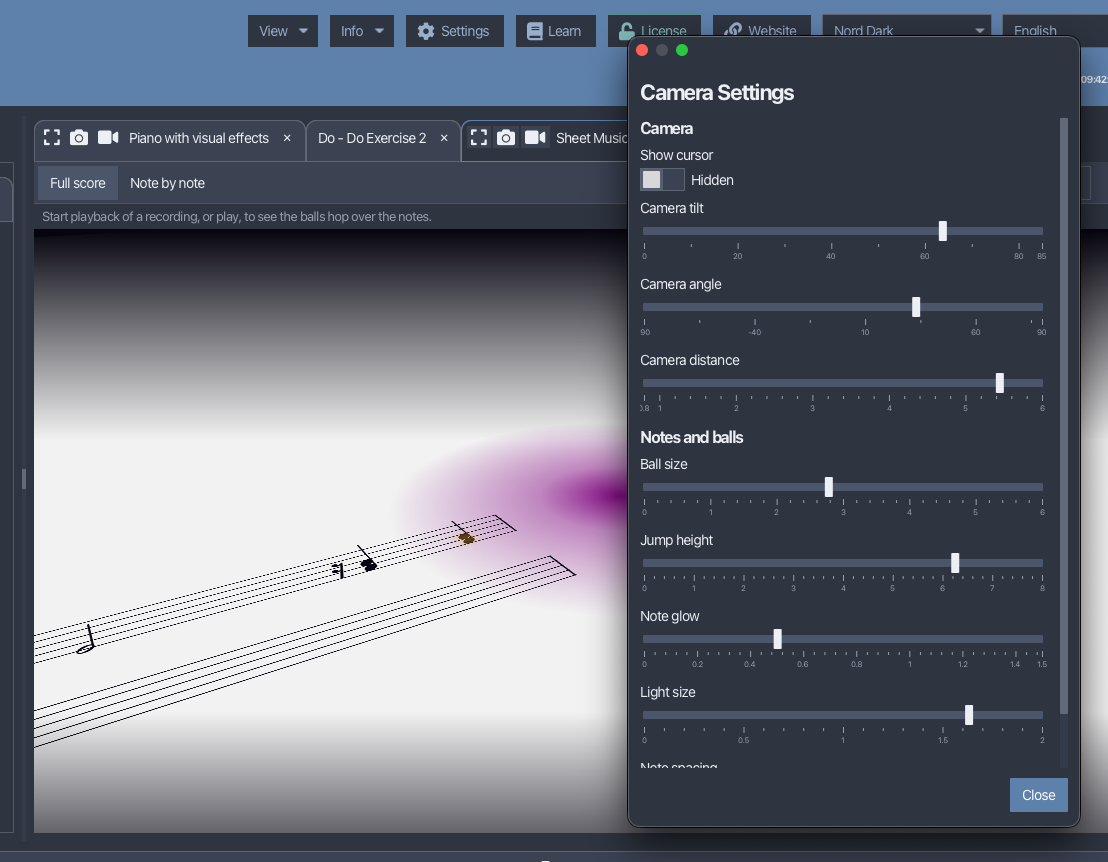
Task: Click Close button in Camera Settings
Action: (1038, 795)
